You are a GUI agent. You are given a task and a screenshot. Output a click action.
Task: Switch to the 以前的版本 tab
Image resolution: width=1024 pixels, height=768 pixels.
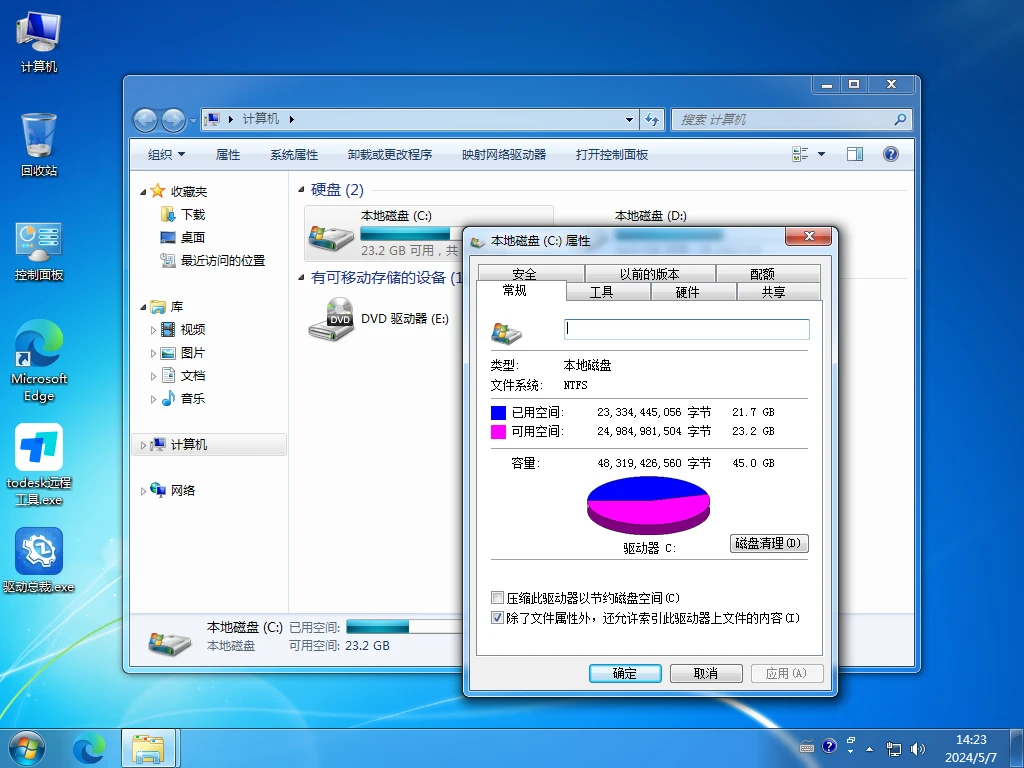(649, 274)
